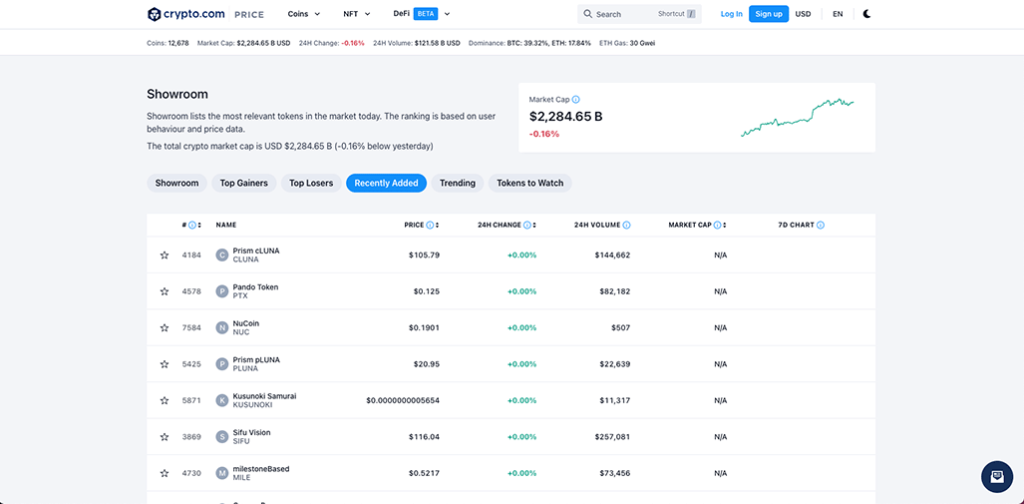The width and height of the screenshot is (1024, 504).
Task: Click the Prism cLUNA coin icon
Action: tap(222, 255)
